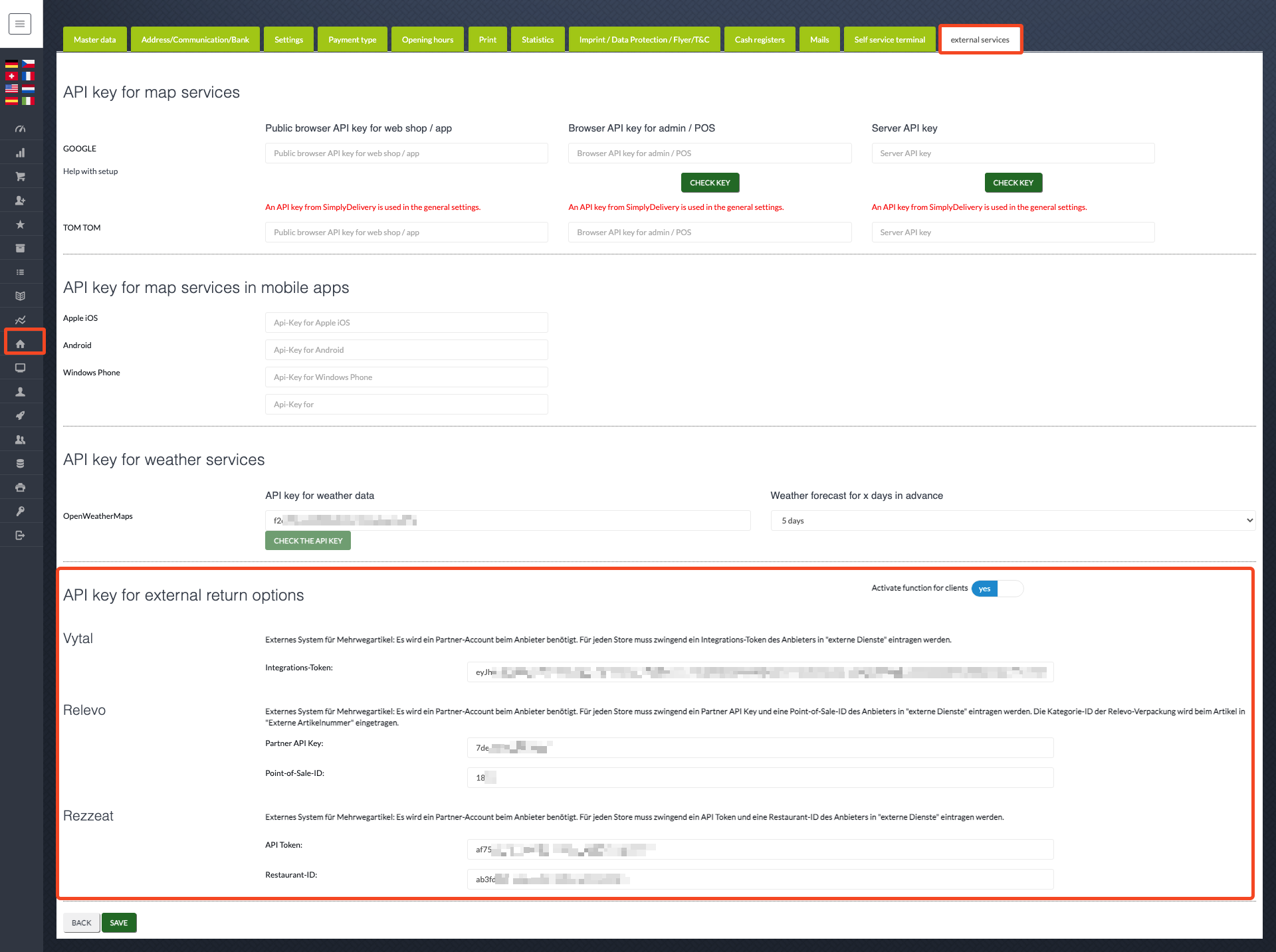Select the home store sidebar icon
The height and width of the screenshot is (952, 1276).
(20, 343)
